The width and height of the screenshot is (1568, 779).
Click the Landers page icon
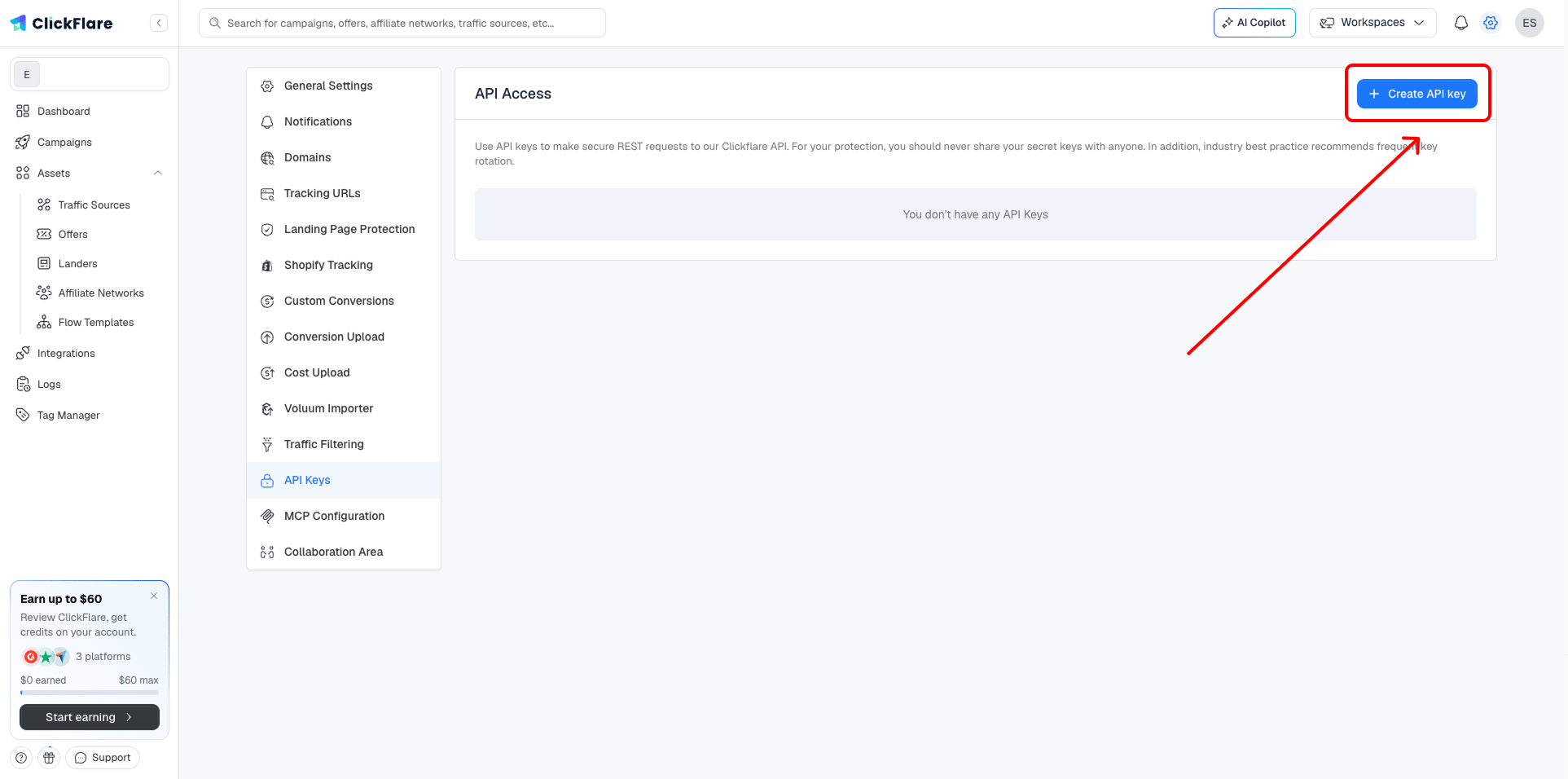point(44,263)
